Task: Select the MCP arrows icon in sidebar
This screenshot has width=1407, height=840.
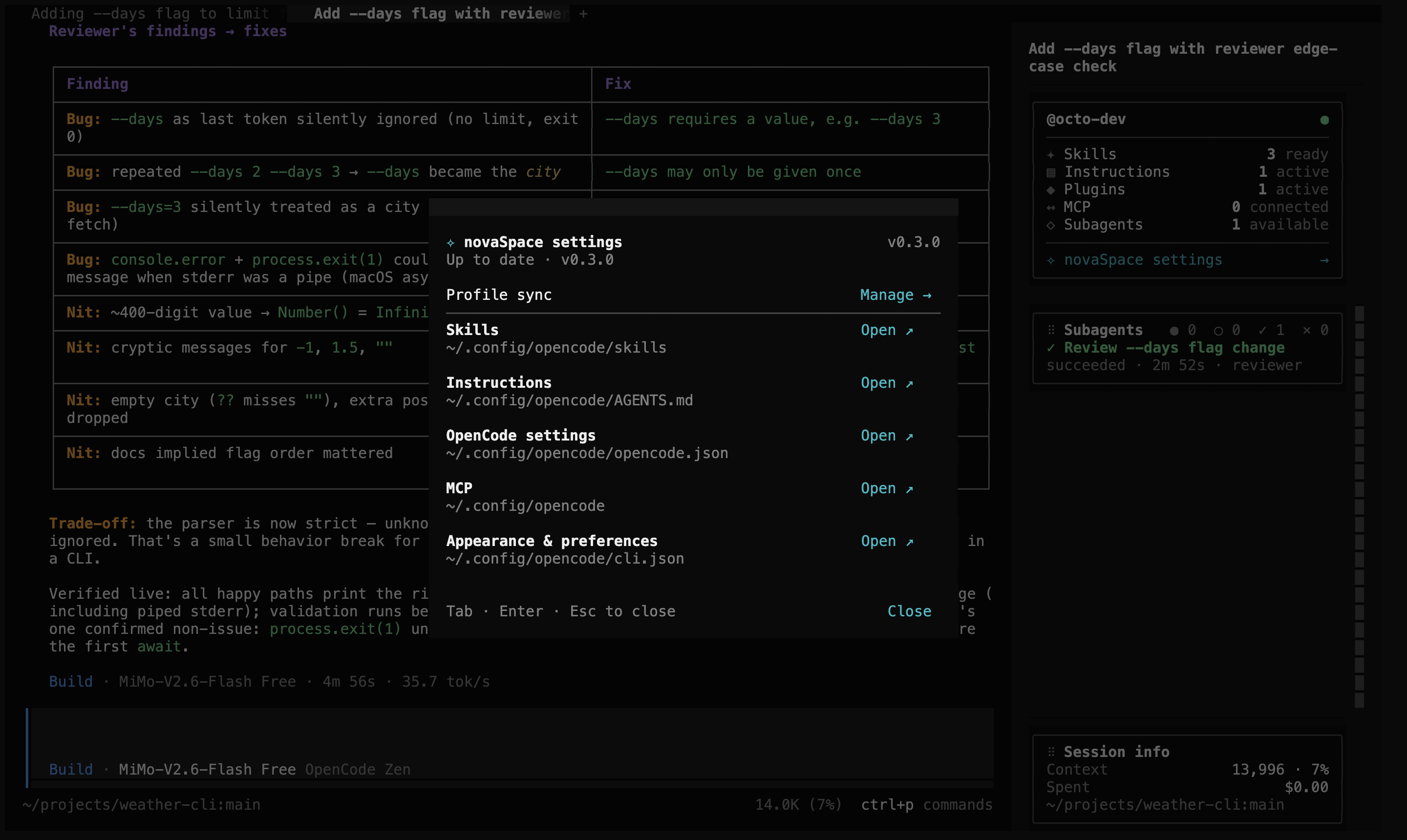Action: point(1051,207)
